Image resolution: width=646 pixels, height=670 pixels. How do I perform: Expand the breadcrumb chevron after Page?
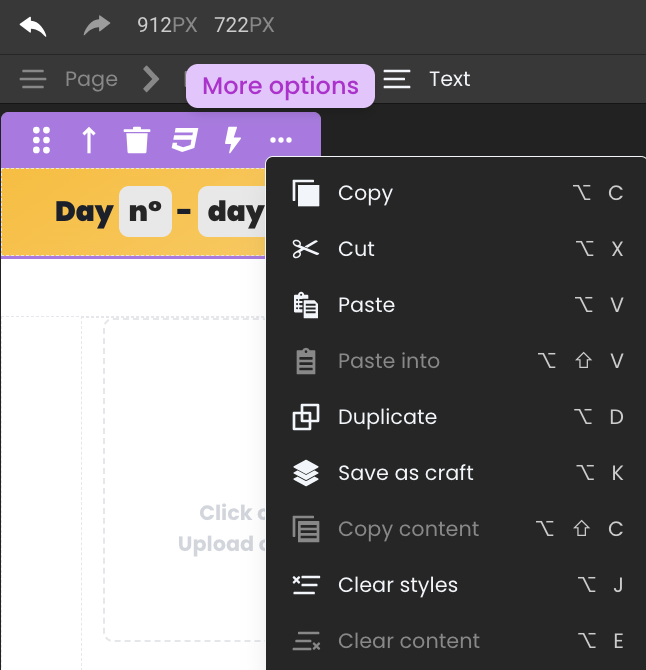(151, 79)
